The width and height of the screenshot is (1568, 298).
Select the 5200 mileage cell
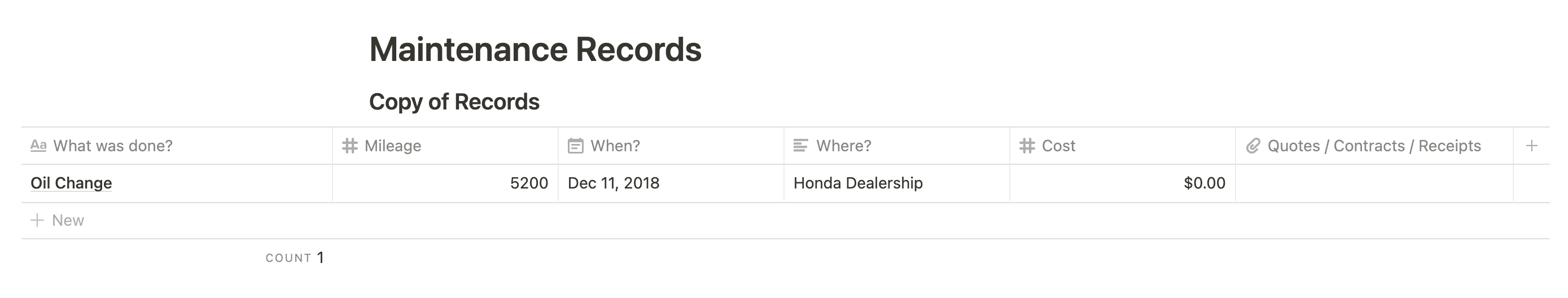coord(445,183)
